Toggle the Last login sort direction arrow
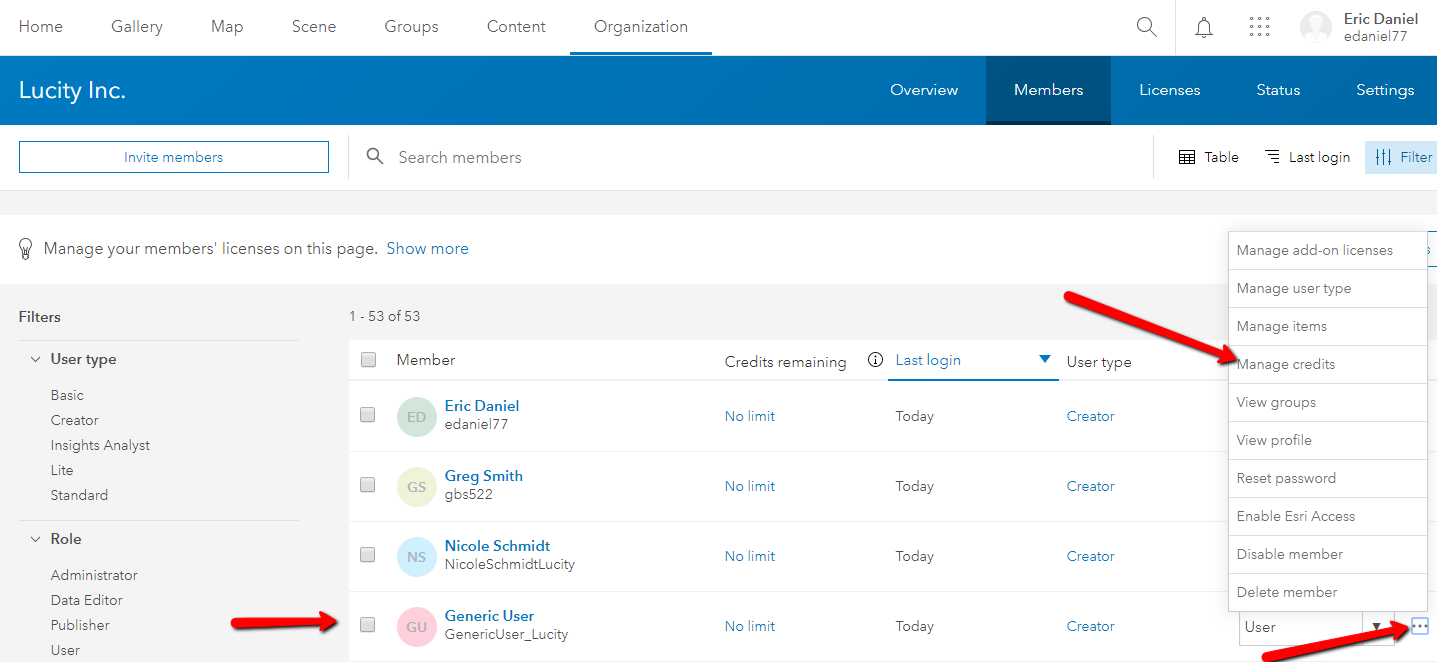The image size is (1438, 662). point(1044,361)
